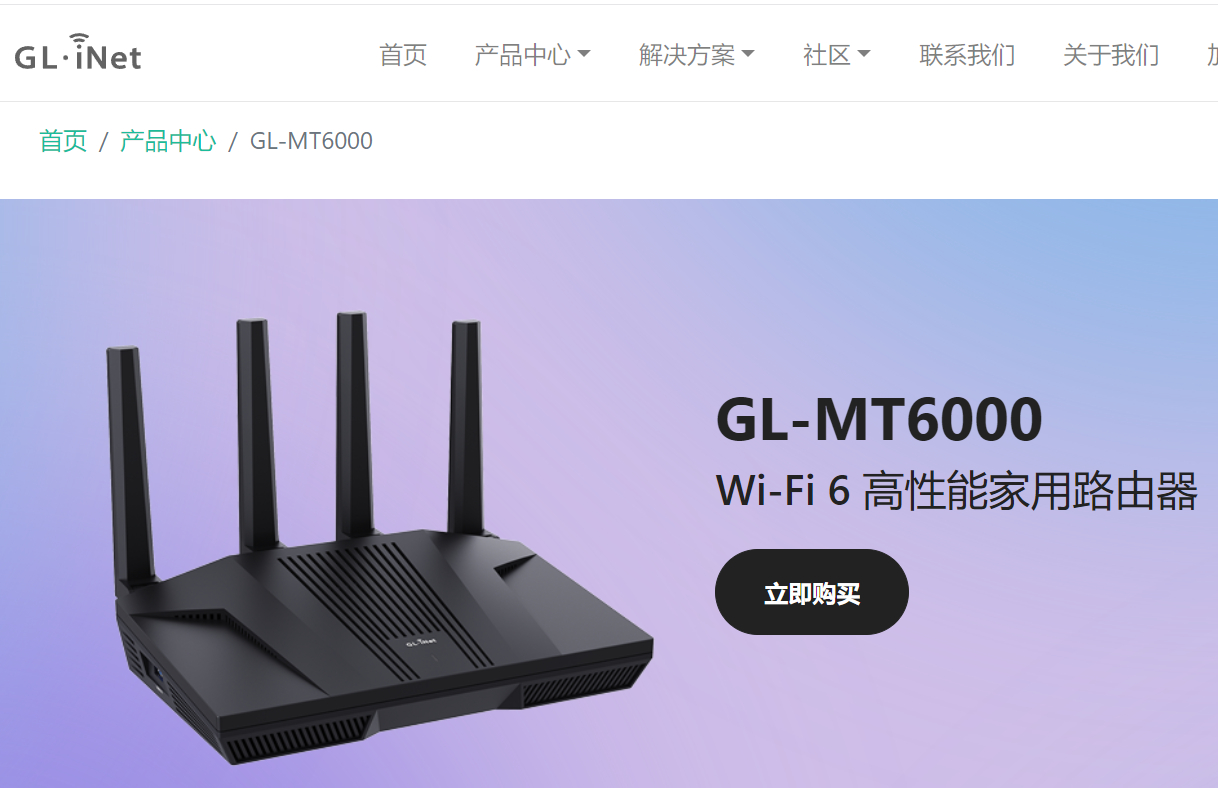Follow the green 首页 breadcrumb link
This screenshot has width=1218, height=788.
[63, 141]
